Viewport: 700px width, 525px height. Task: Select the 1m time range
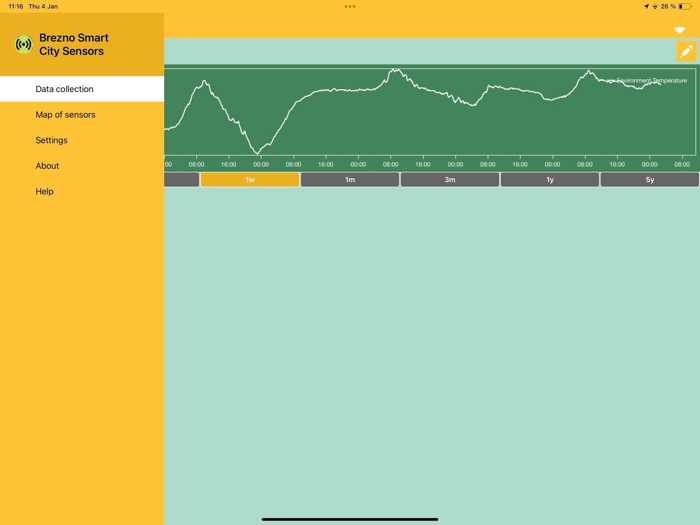[x=350, y=179]
